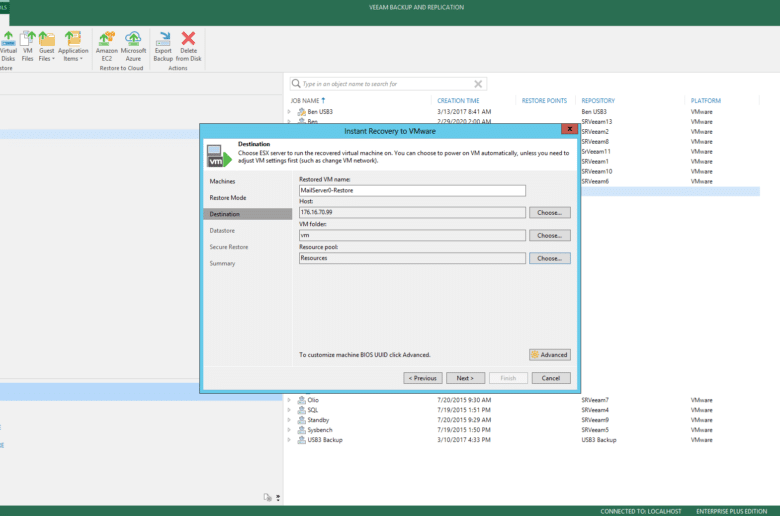
Task: Click the Olio job icon
Action: [x=301, y=400]
